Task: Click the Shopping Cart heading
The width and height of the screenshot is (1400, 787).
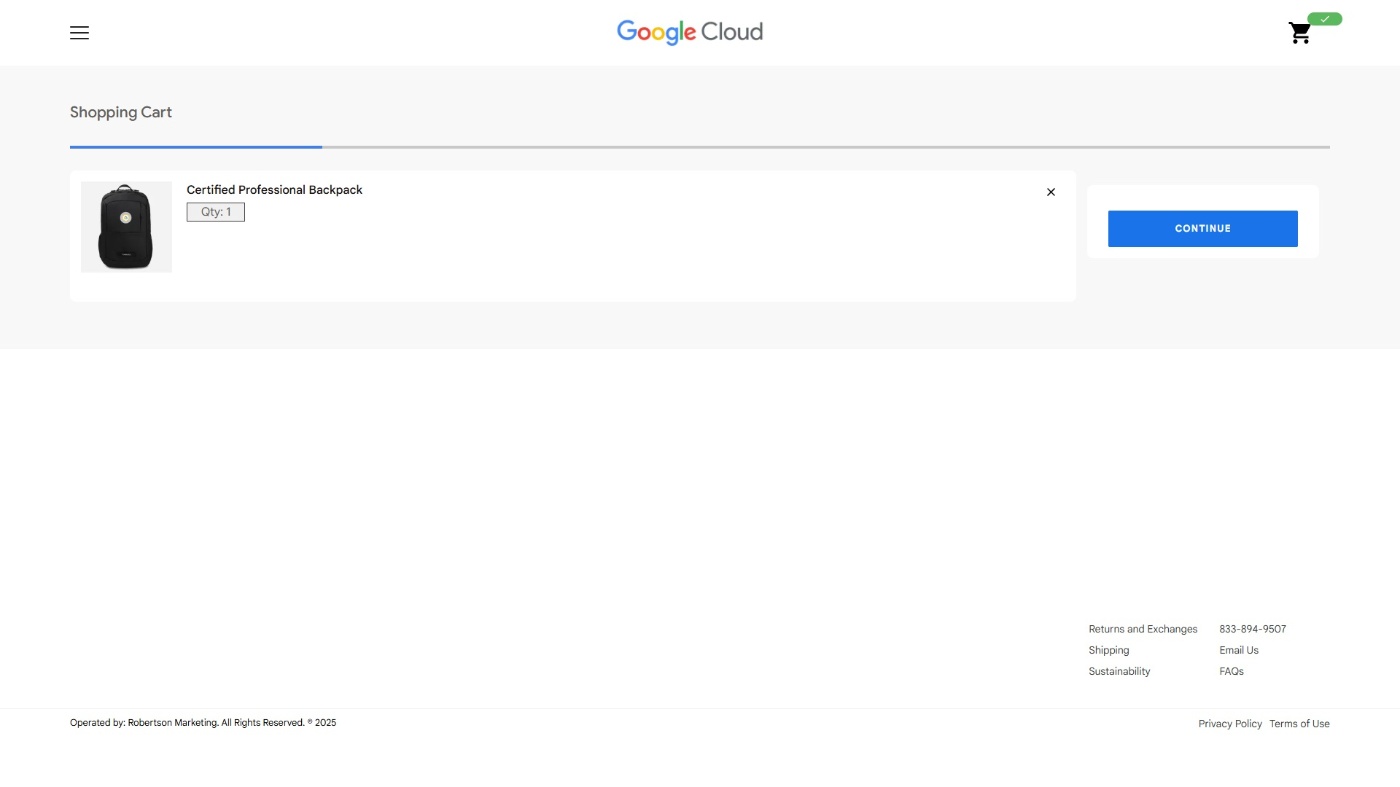Action: [121, 112]
